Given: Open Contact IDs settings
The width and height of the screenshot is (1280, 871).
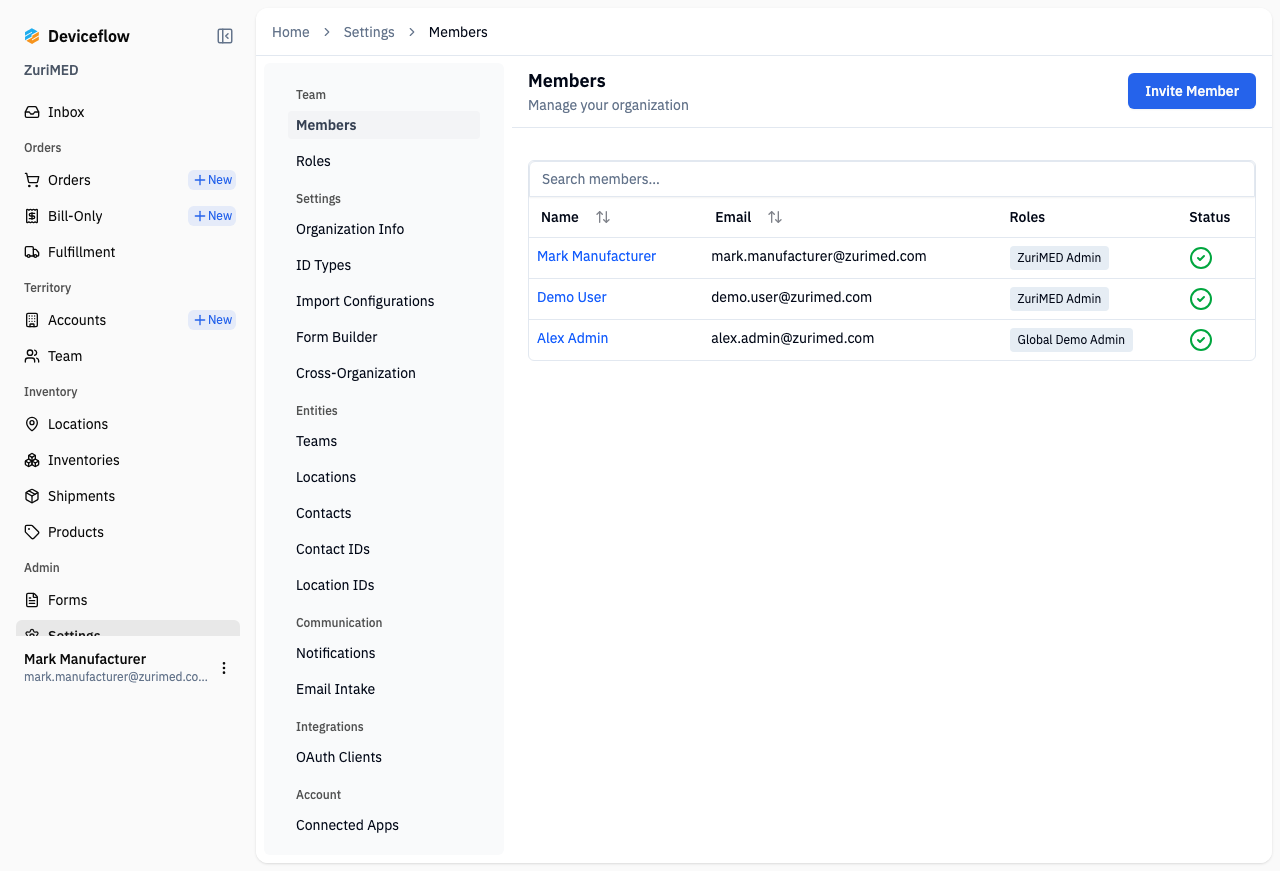Looking at the screenshot, I should [384, 549].
